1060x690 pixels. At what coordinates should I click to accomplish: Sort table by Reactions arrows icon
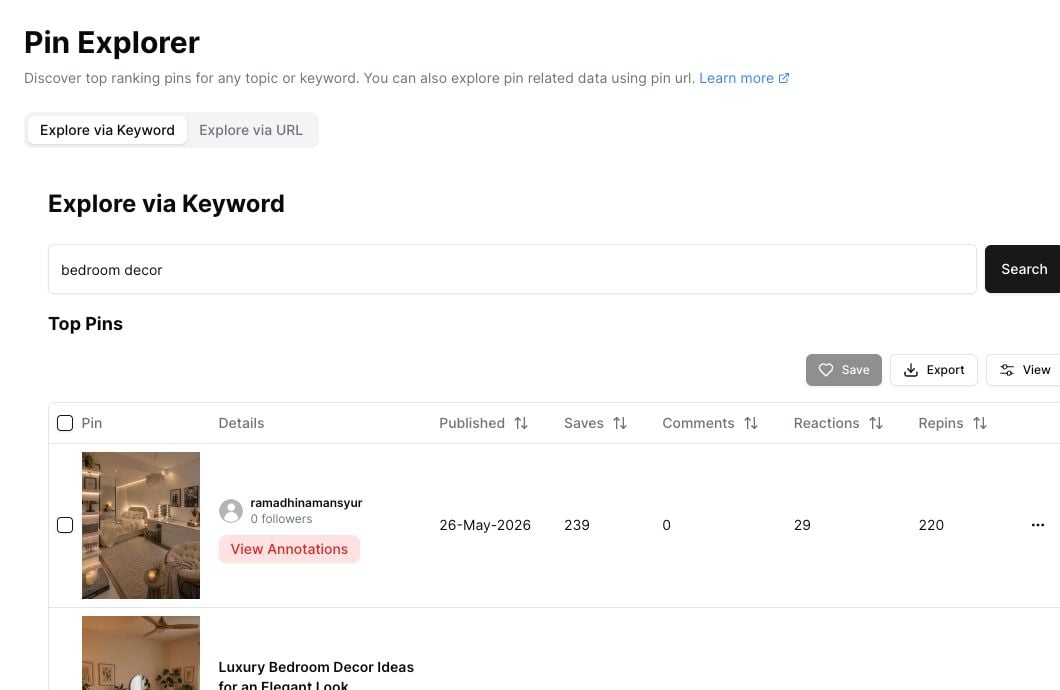click(876, 423)
